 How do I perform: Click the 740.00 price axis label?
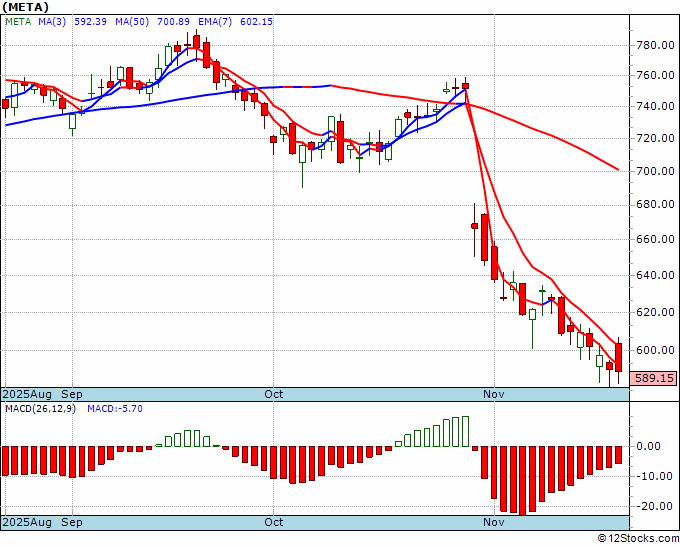tap(655, 106)
